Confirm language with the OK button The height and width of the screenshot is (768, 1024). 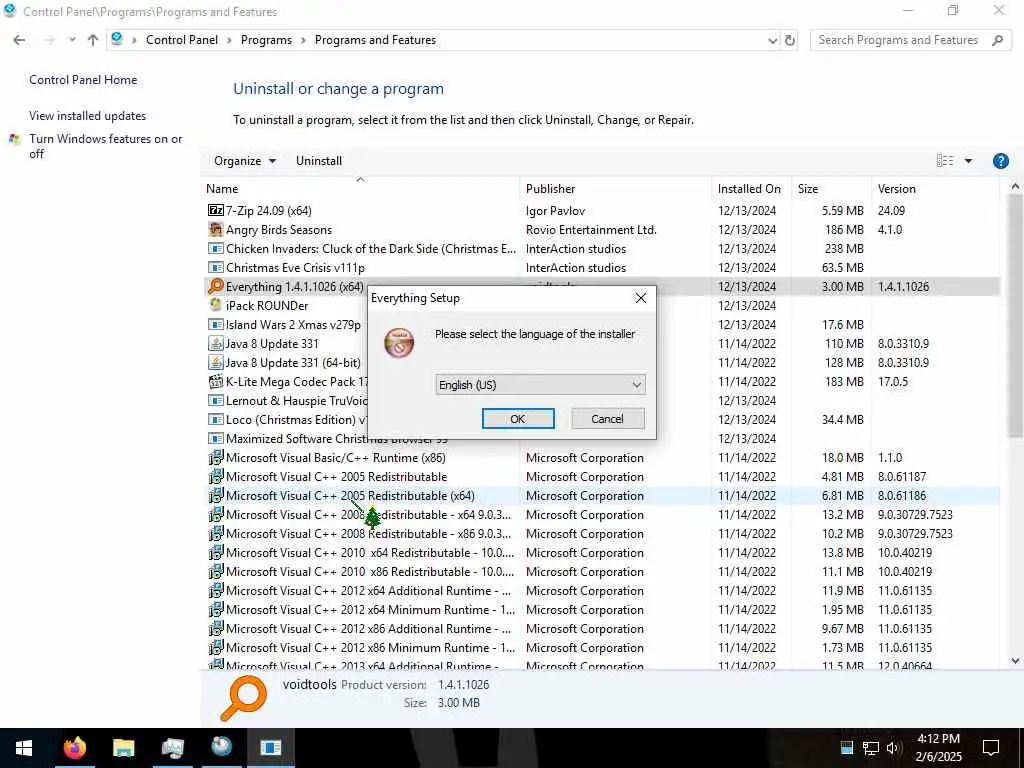pyautogui.click(x=518, y=419)
